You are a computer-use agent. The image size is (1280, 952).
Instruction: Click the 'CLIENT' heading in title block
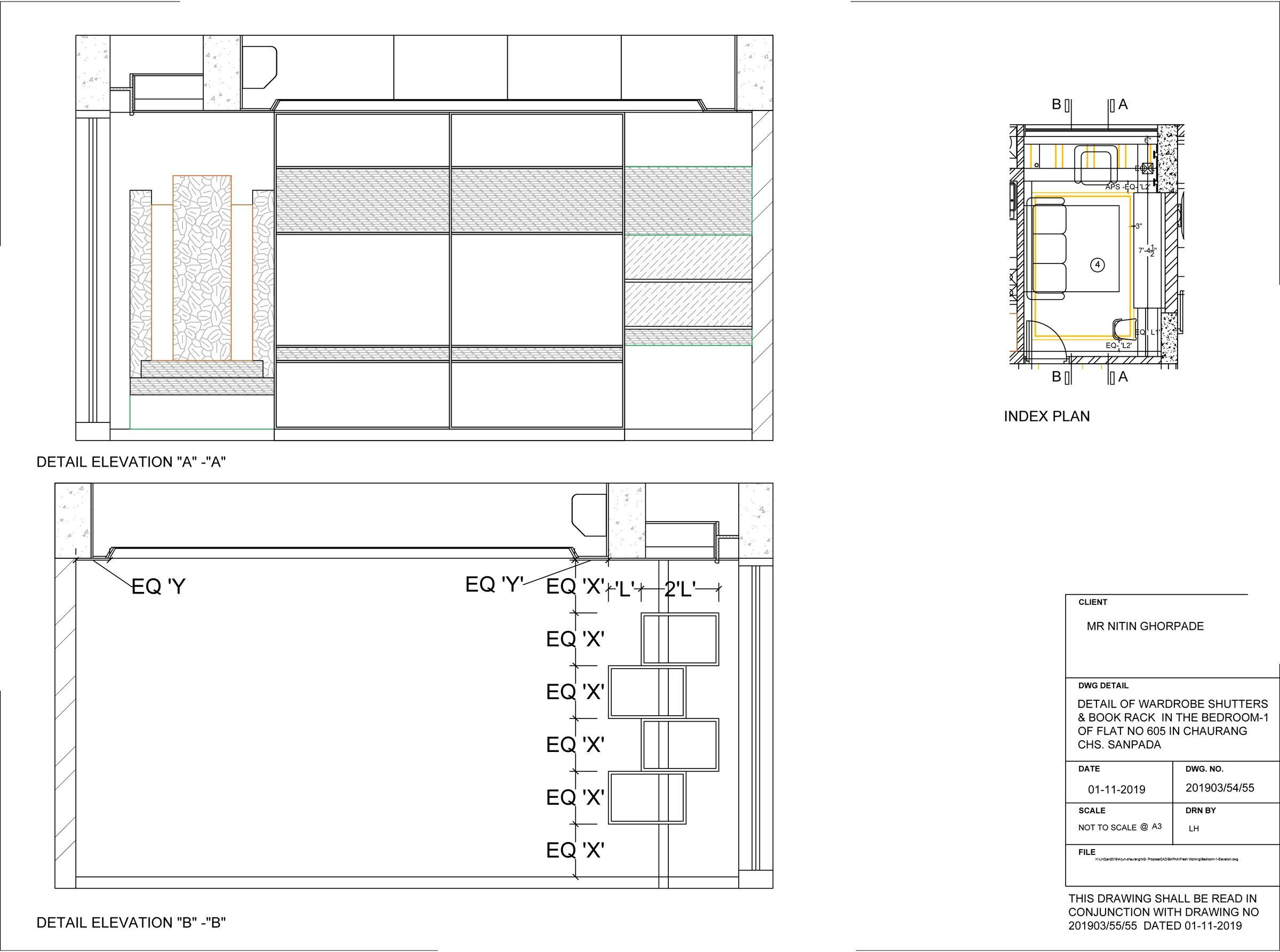(x=1093, y=602)
